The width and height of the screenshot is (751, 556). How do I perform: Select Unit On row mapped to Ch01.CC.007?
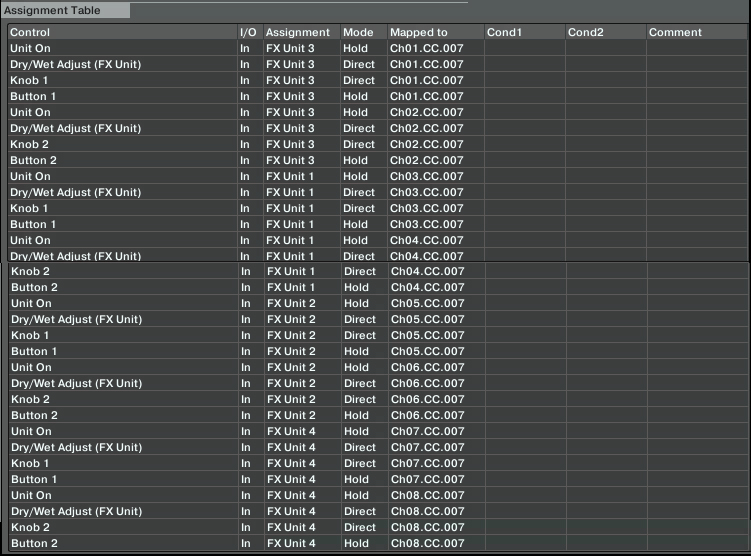[x=377, y=48]
